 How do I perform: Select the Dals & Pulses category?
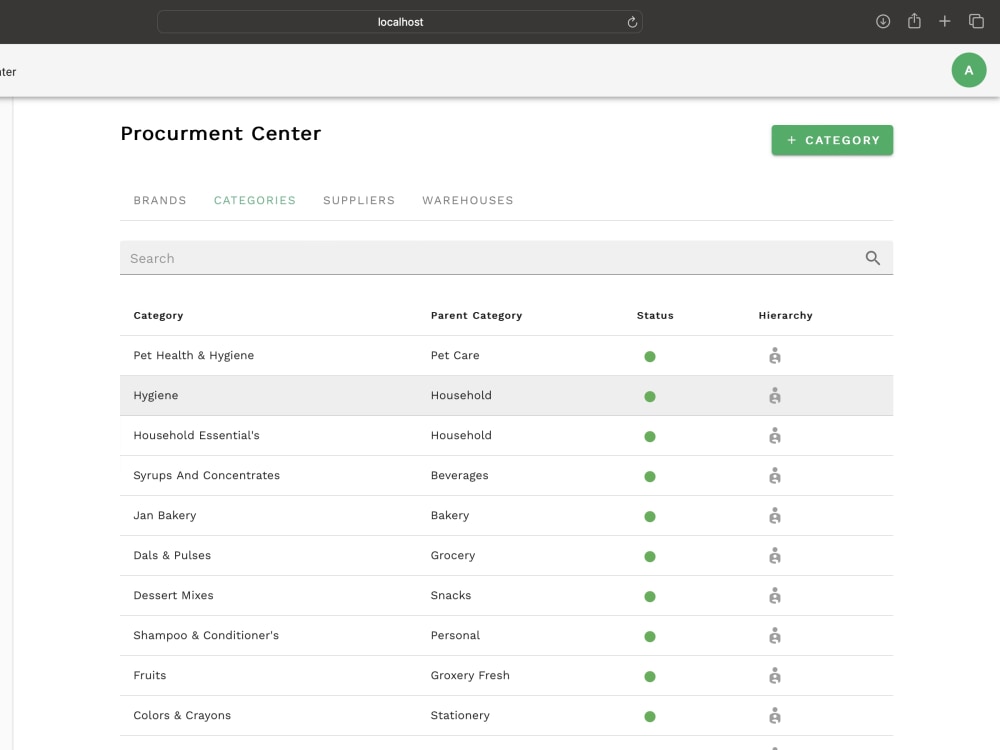tap(172, 555)
